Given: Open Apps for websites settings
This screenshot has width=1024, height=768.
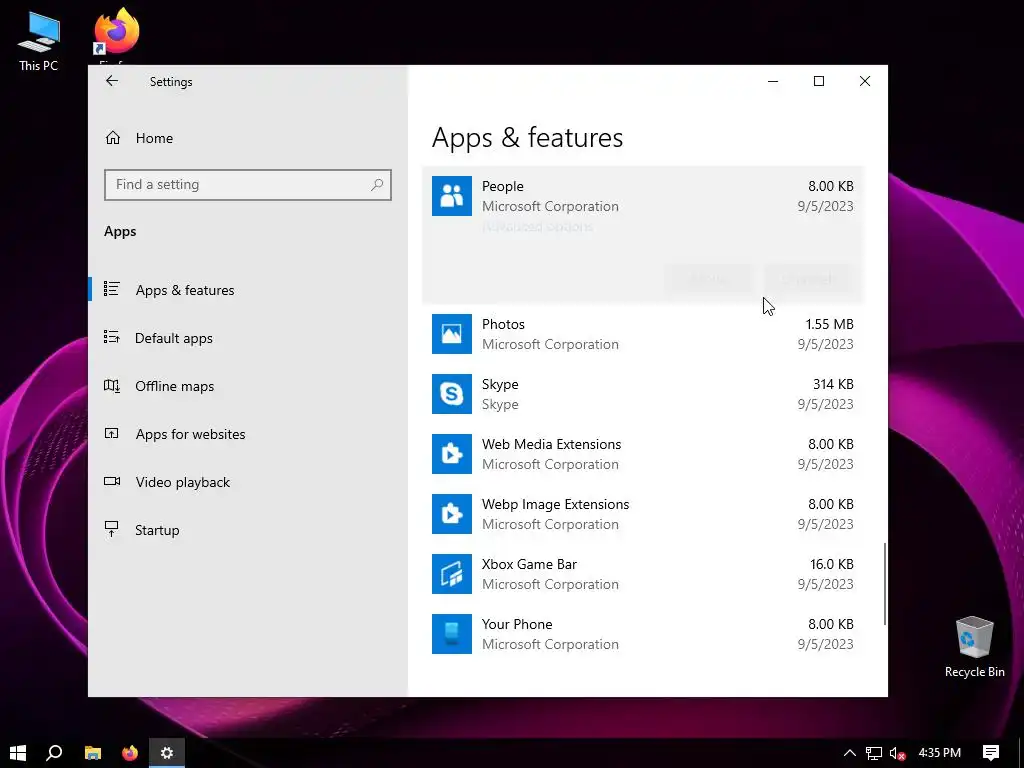Looking at the screenshot, I should (x=190, y=434).
